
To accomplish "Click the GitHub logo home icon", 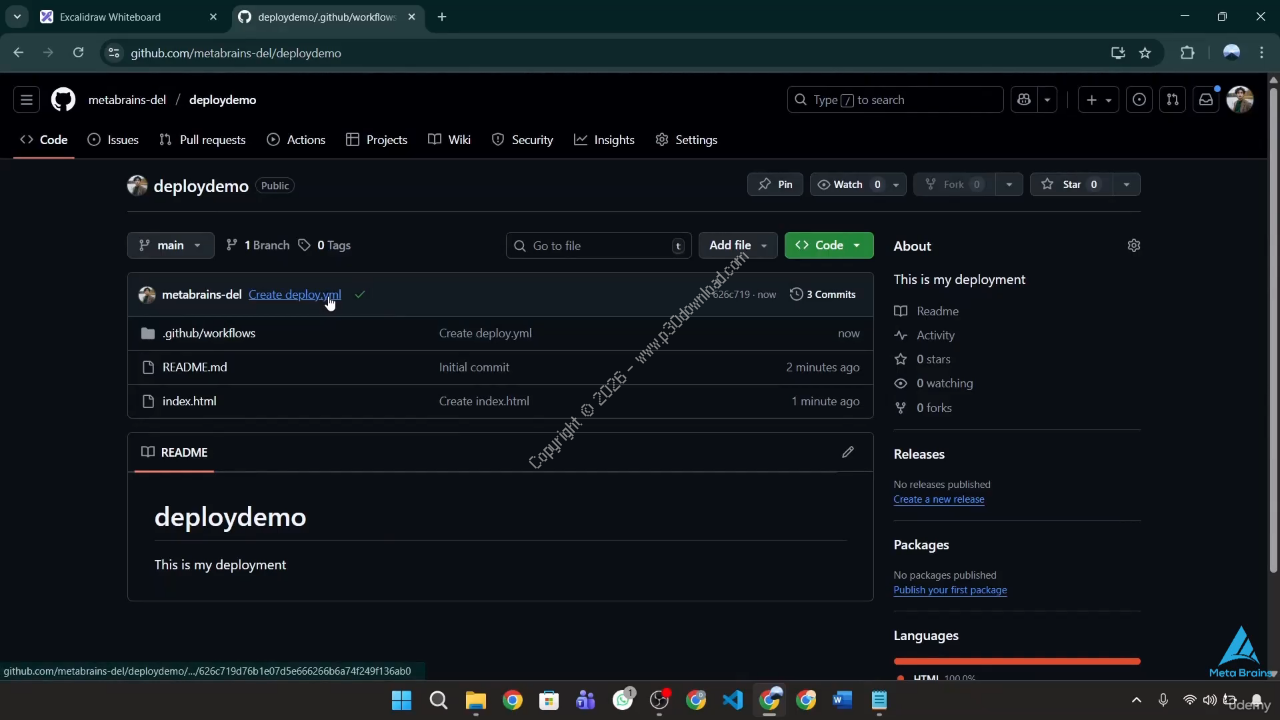I will pos(63,100).
